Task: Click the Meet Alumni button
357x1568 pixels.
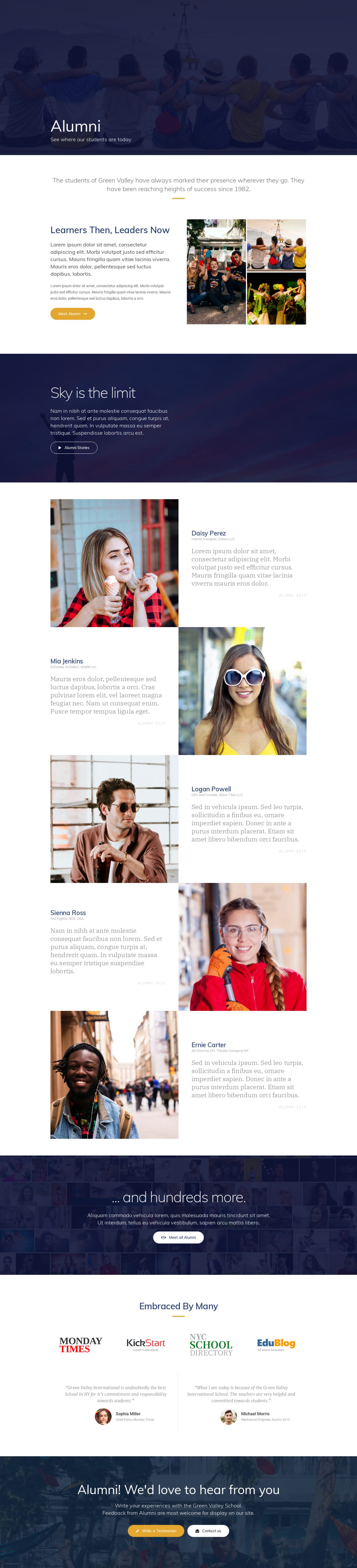Action: (x=72, y=314)
